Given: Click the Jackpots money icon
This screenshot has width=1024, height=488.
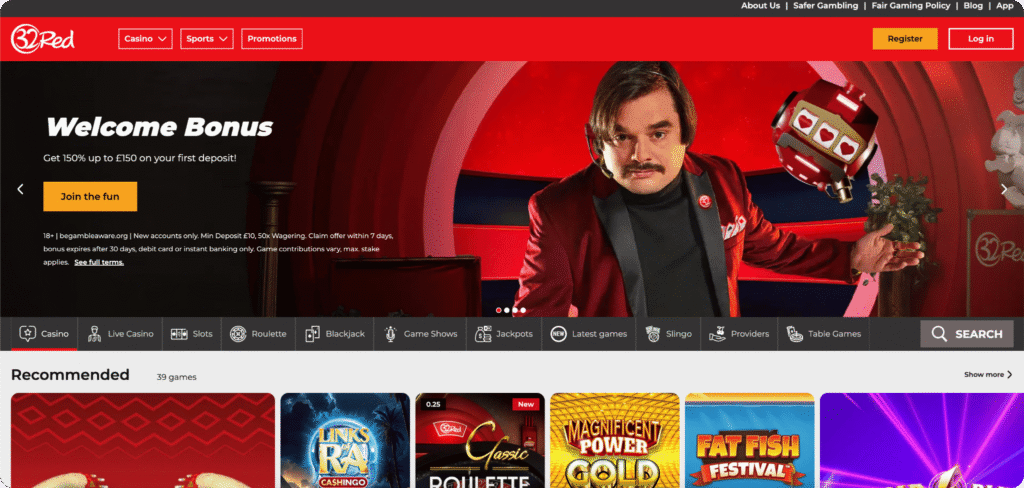Looking at the screenshot, I should pyautogui.click(x=483, y=334).
